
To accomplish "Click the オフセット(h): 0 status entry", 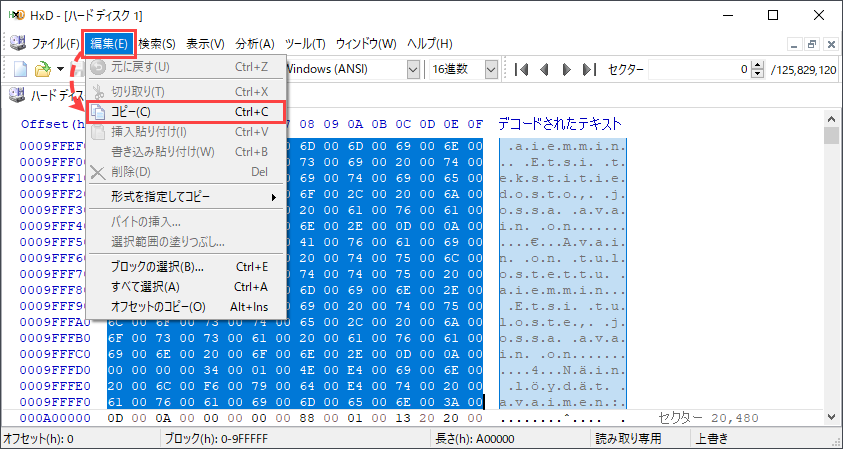I will pyautogui.click(x=39, y=439).
